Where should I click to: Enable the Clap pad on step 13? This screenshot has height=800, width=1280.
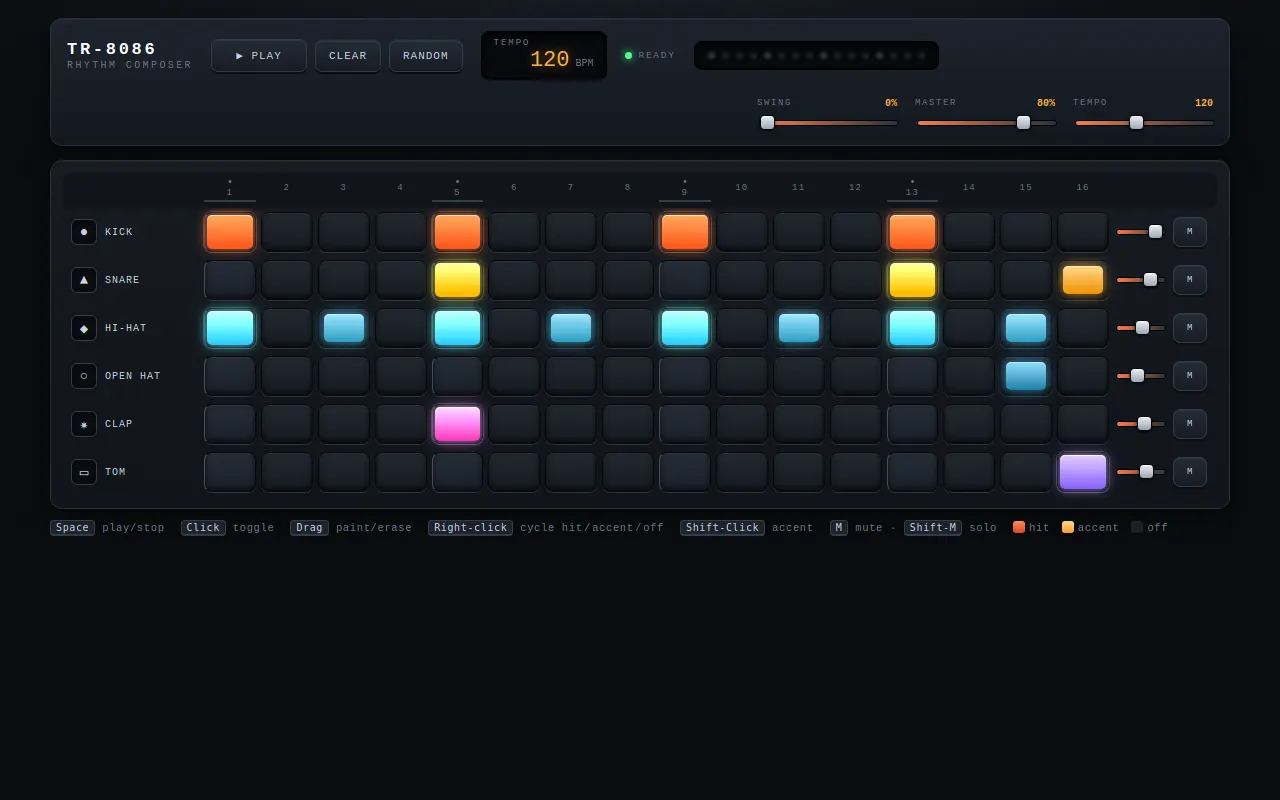(912, 424)
